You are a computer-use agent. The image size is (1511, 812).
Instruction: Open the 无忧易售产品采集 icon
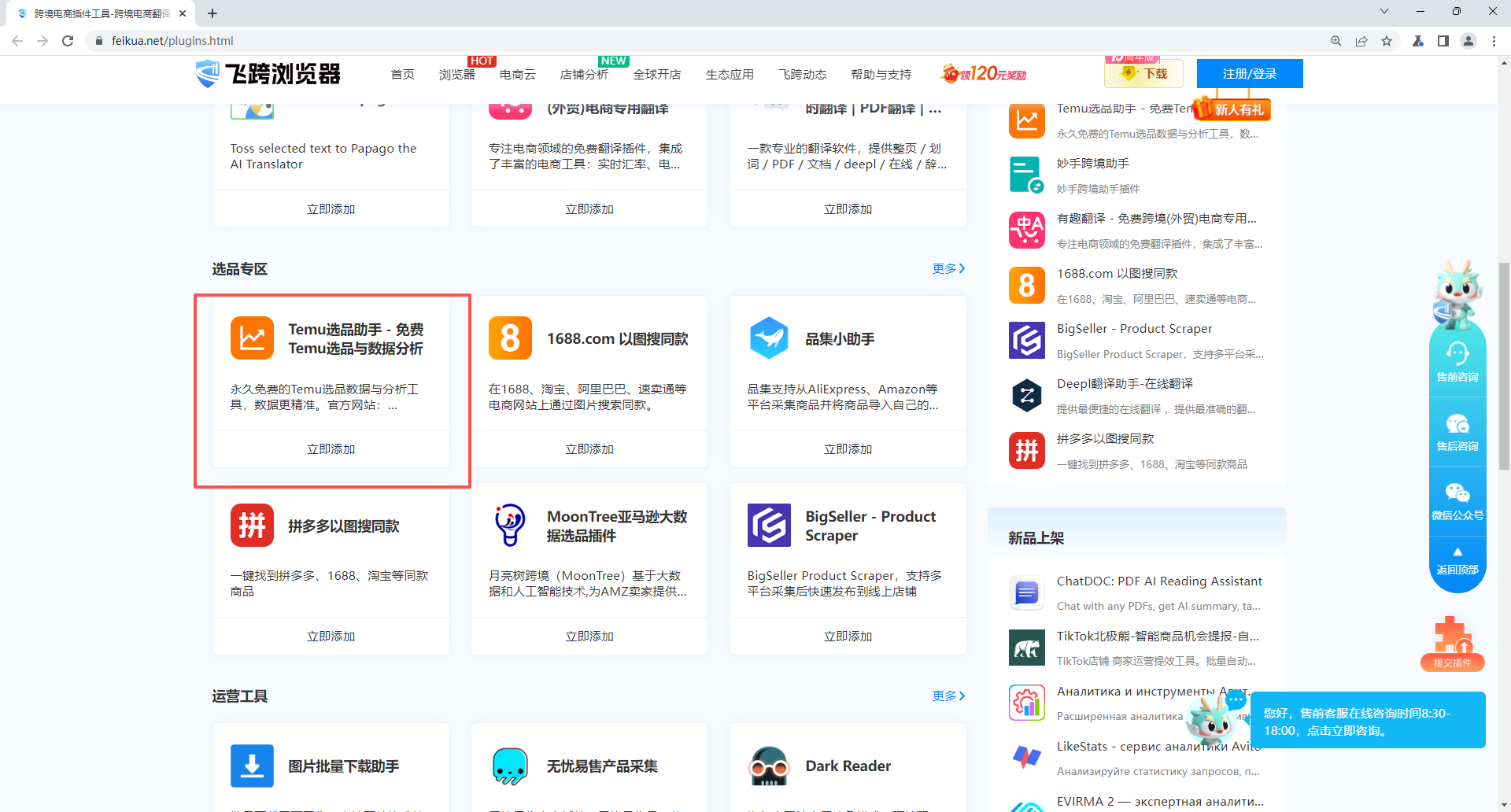[510, 766]
